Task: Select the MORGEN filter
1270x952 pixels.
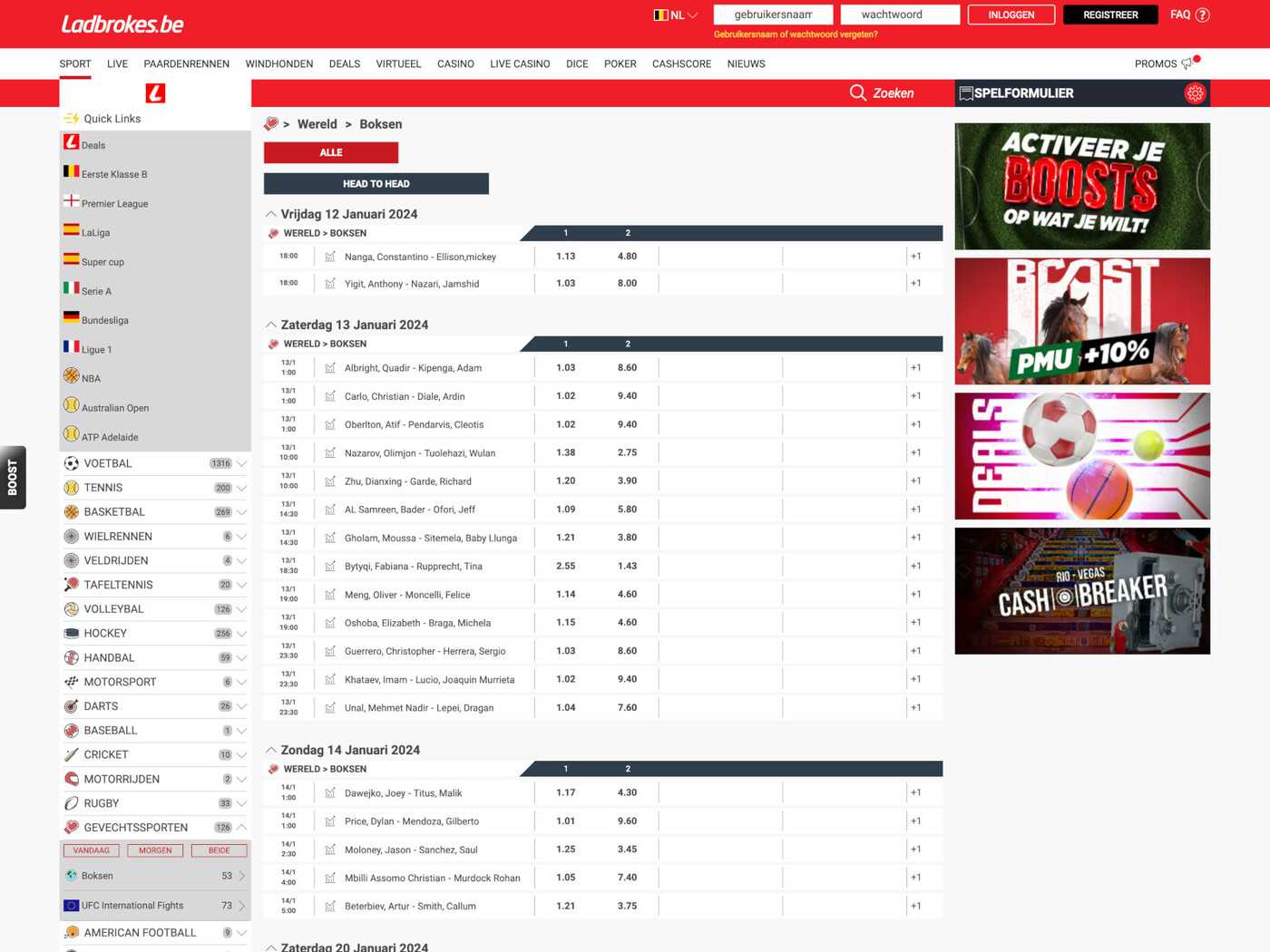Action: [155, 850]
